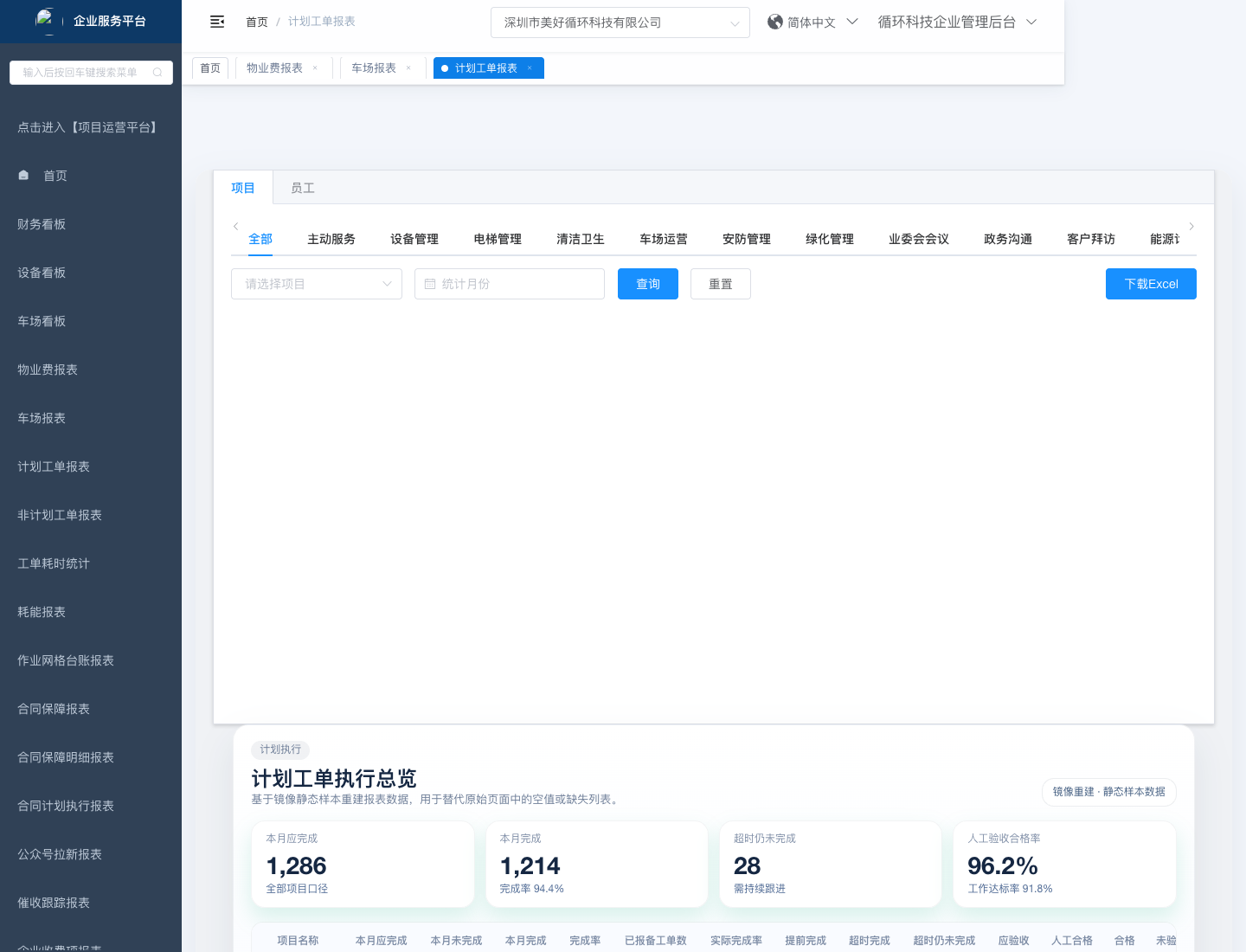Open the 请选择项目 project dropdown
The height and width of the screenshot is (952, 1246).
[x=316, y=284]
